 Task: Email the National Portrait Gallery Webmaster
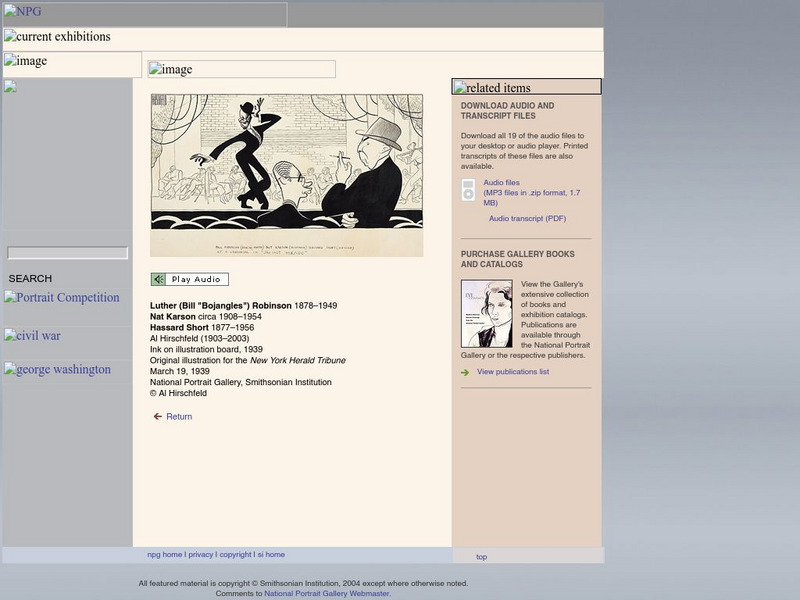327,594
